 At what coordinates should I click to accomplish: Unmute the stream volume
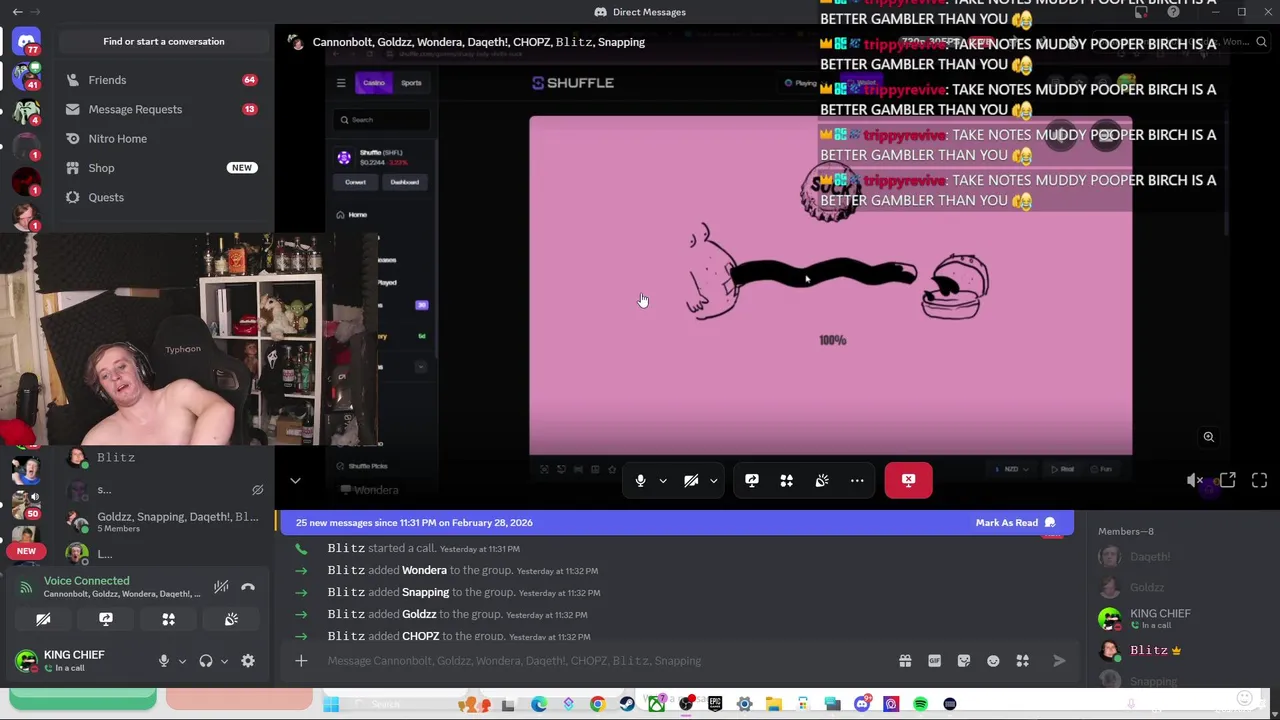pyautogui.click(x=1195, y=481)
